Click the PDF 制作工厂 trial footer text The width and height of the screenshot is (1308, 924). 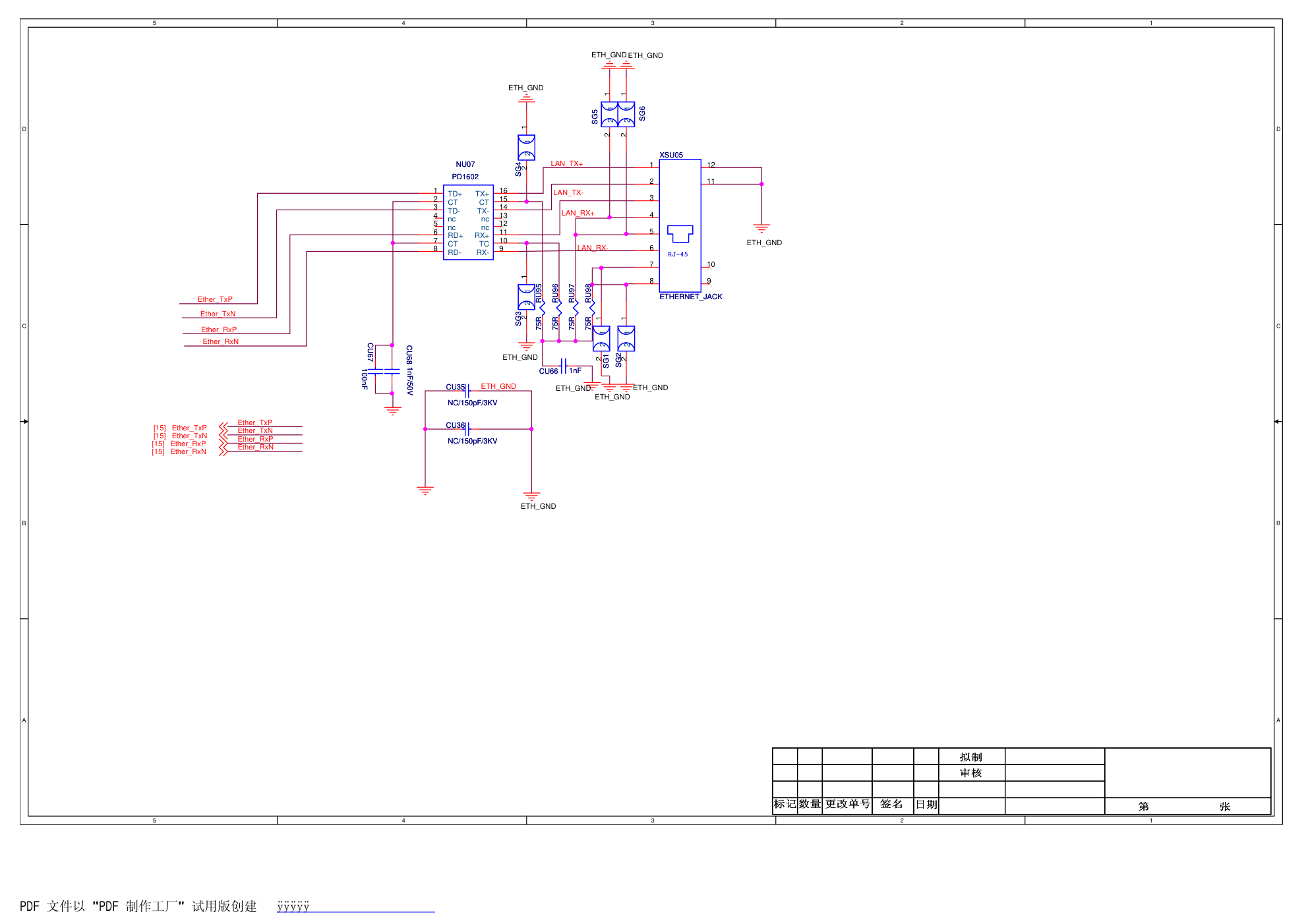(138, 906)
